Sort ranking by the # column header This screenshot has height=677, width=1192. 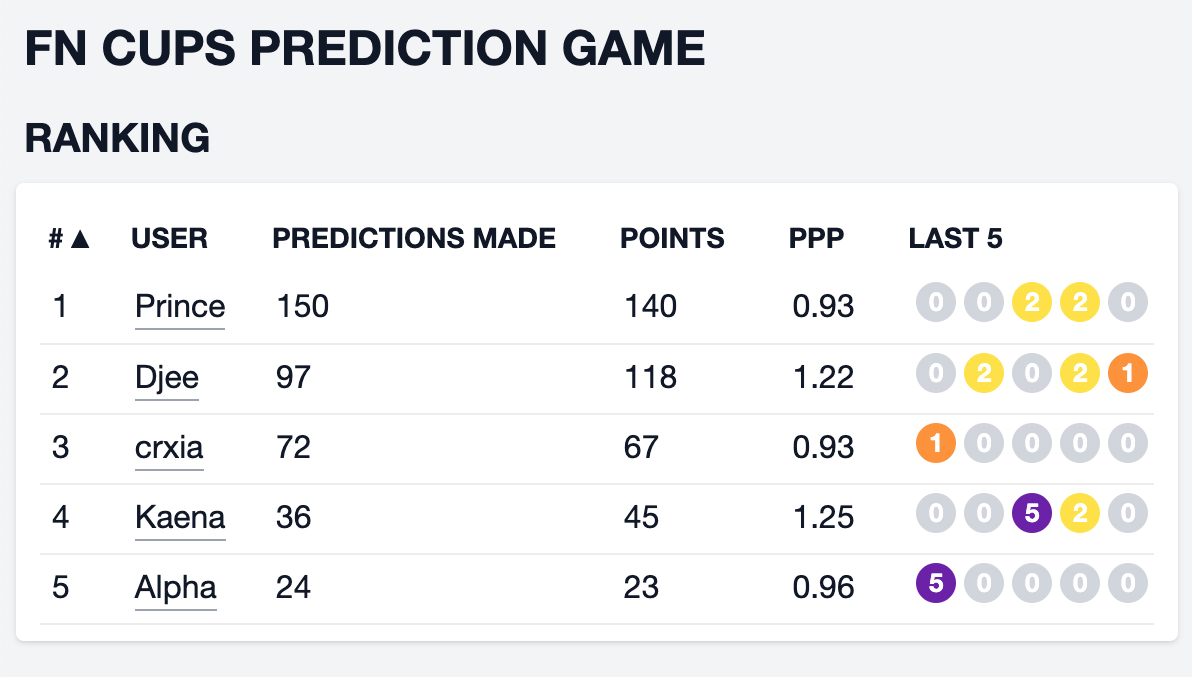pos(70,238)
